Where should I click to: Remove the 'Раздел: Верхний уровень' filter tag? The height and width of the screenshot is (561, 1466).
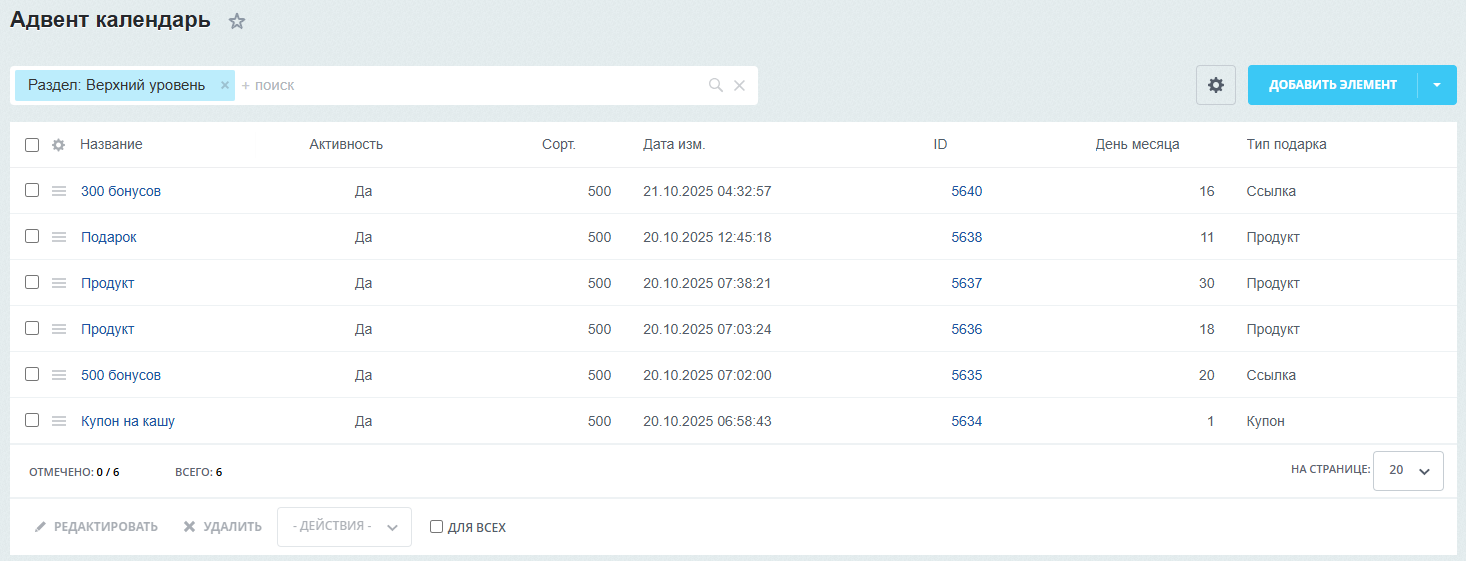(225, 86)
